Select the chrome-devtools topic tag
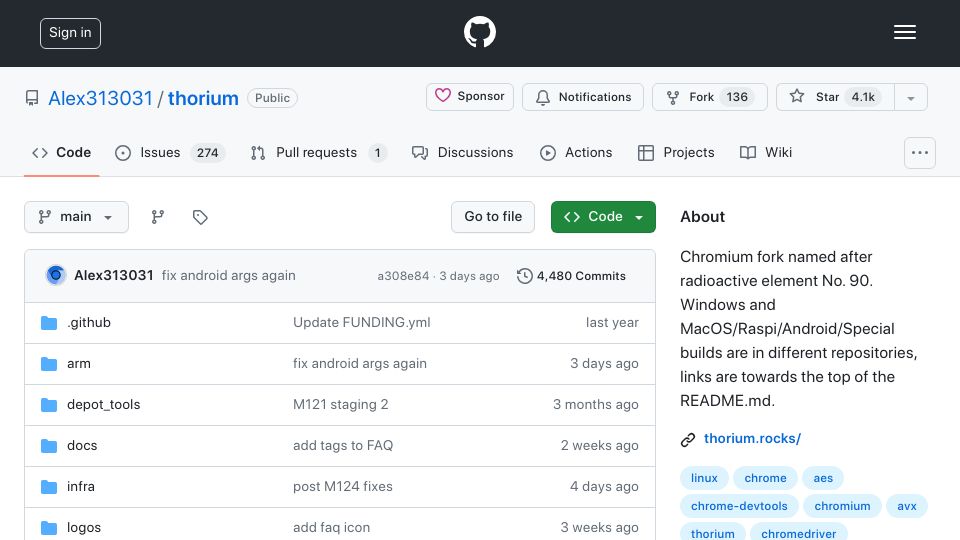This screenshot has height=540, width=960. 739,506
